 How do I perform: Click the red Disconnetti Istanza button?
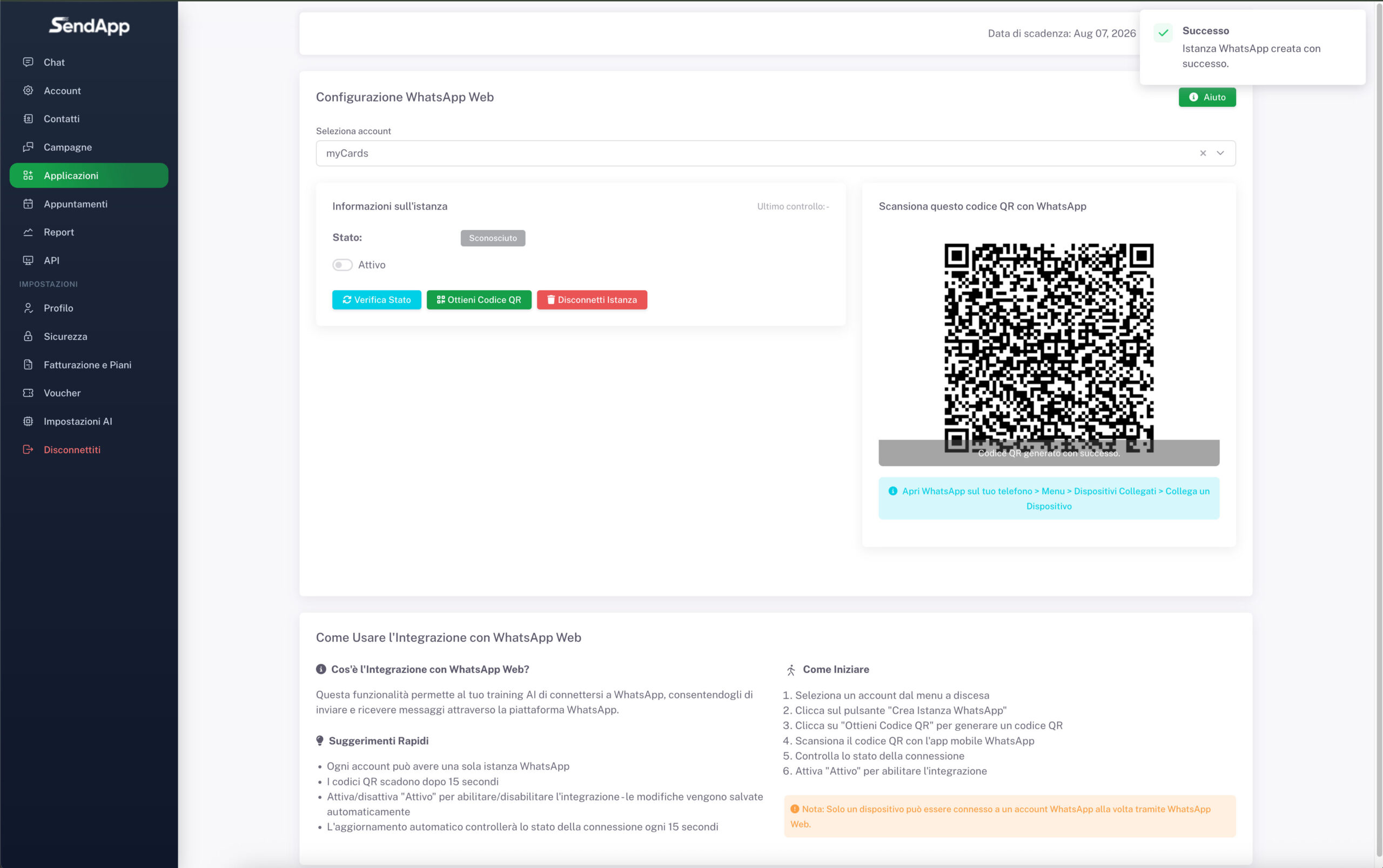592,300
